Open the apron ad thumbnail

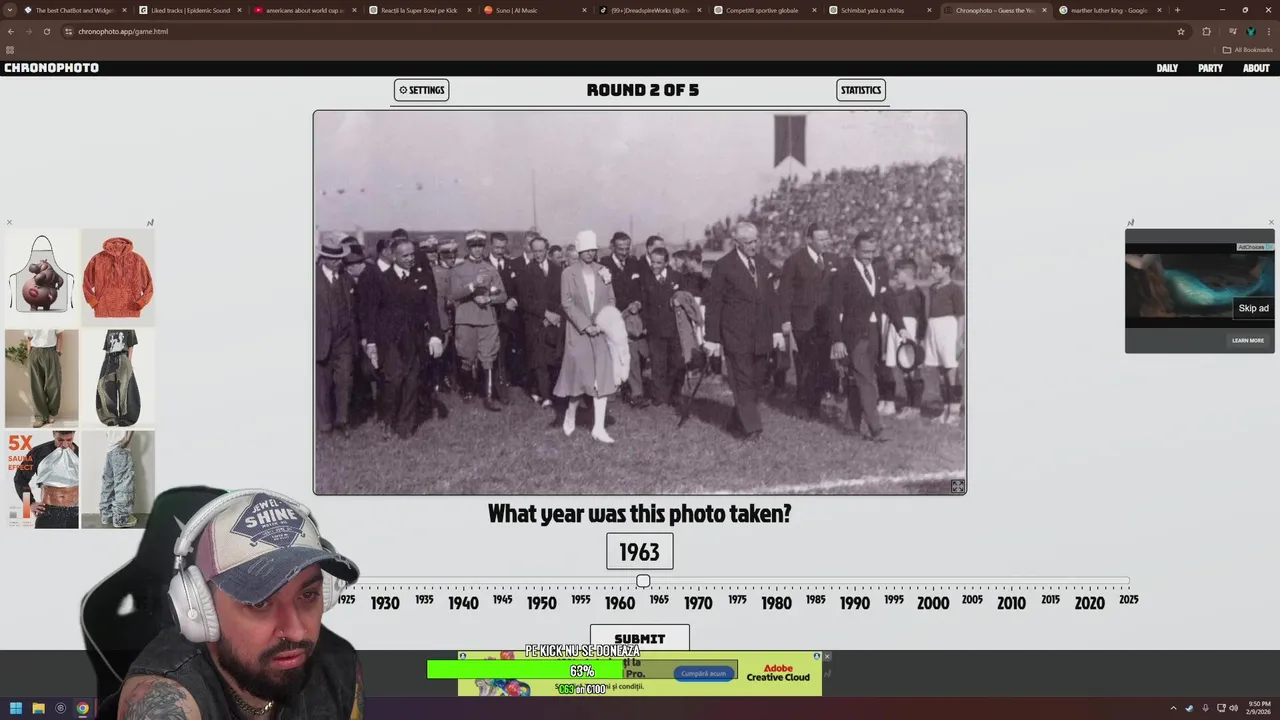click(x=41, y=278)
